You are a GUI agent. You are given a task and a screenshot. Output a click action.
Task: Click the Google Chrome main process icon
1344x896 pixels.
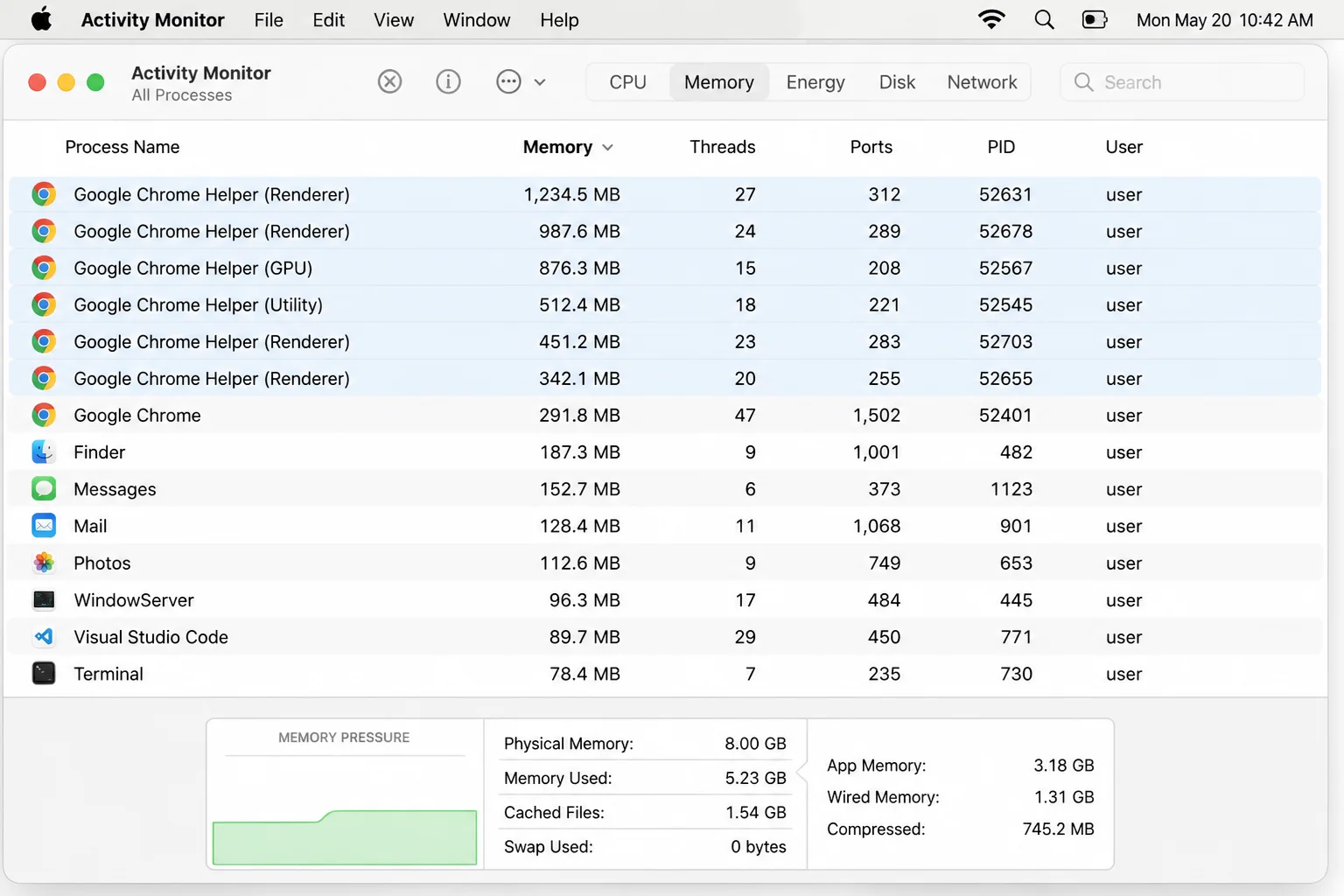coord(44,415)
